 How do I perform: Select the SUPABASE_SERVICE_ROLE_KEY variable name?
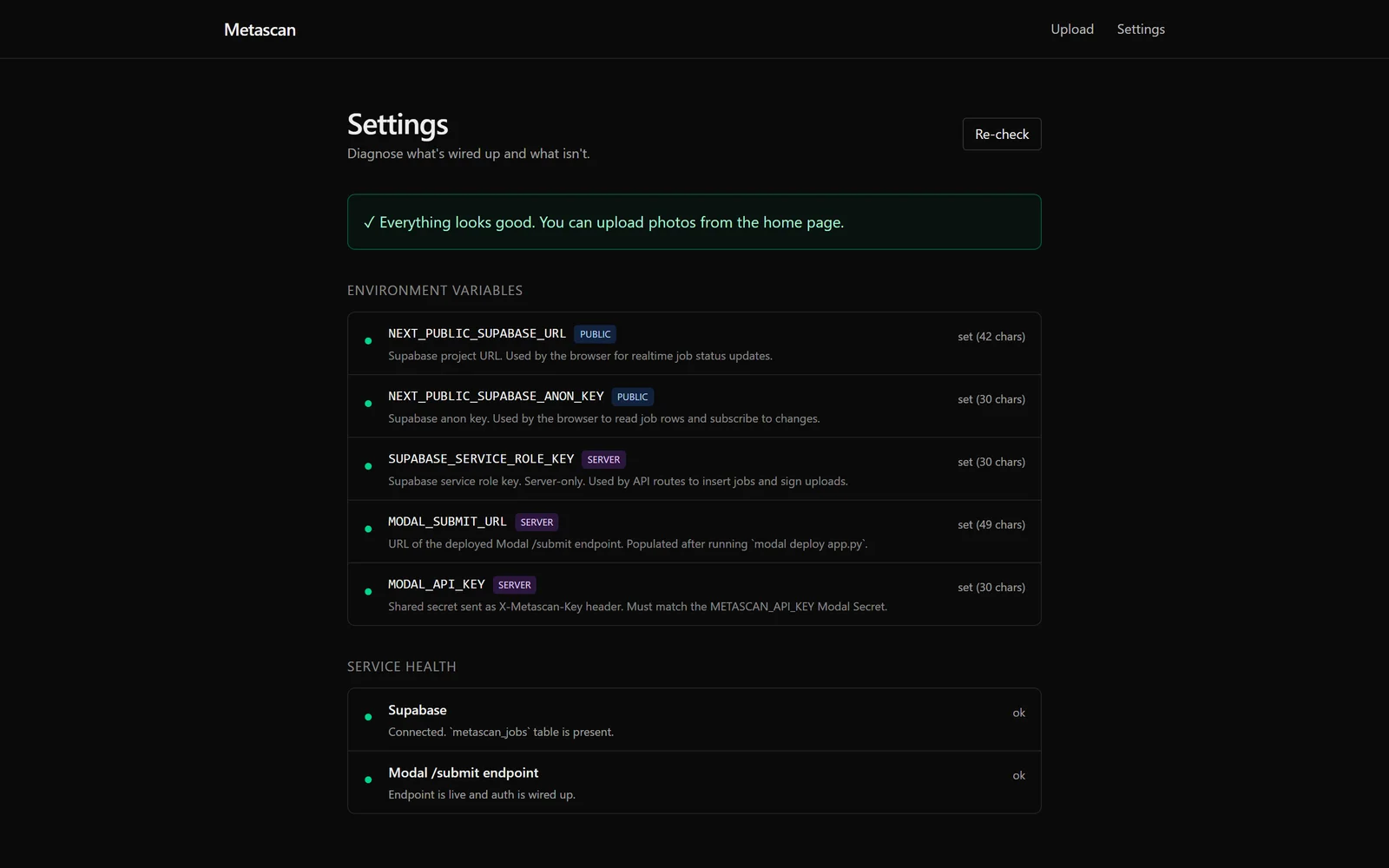point(481,458)
